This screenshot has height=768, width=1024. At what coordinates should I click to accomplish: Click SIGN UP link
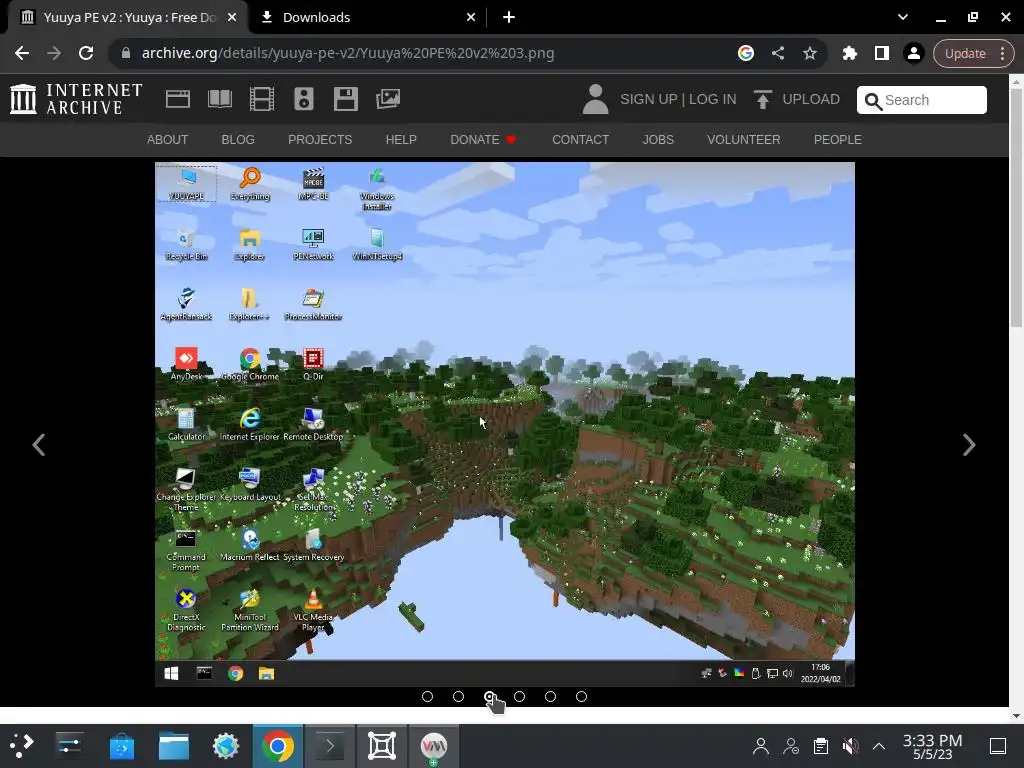coord(648,99)
